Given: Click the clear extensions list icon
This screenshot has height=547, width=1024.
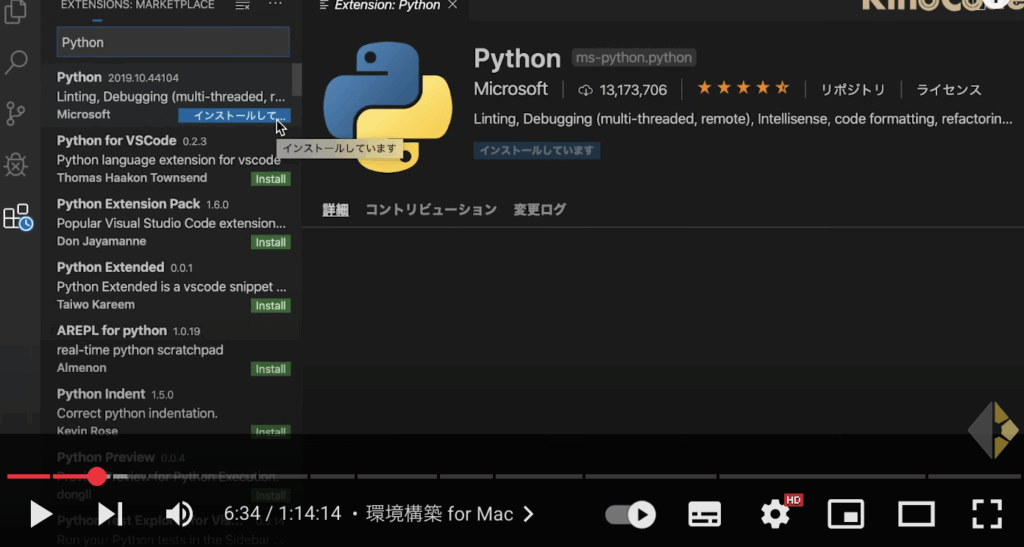Looking at the screenshot, I should coord(242,5).
